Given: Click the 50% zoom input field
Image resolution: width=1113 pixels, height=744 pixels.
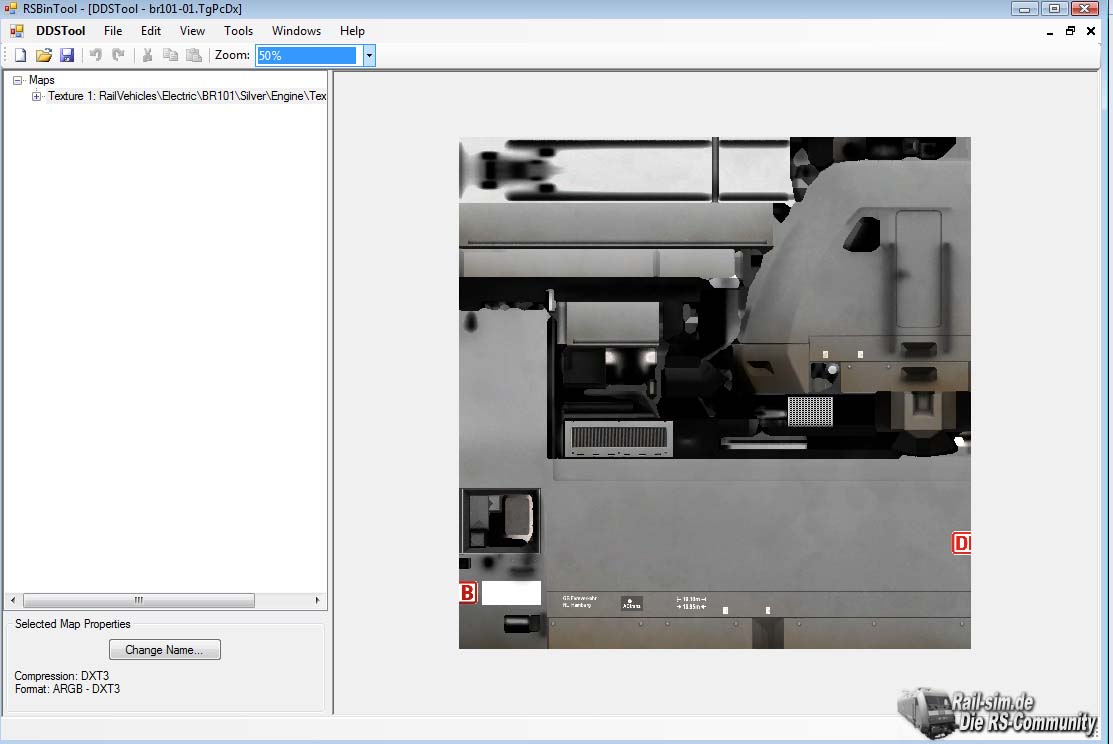Looking at the screenshot, I should [306, 56].
